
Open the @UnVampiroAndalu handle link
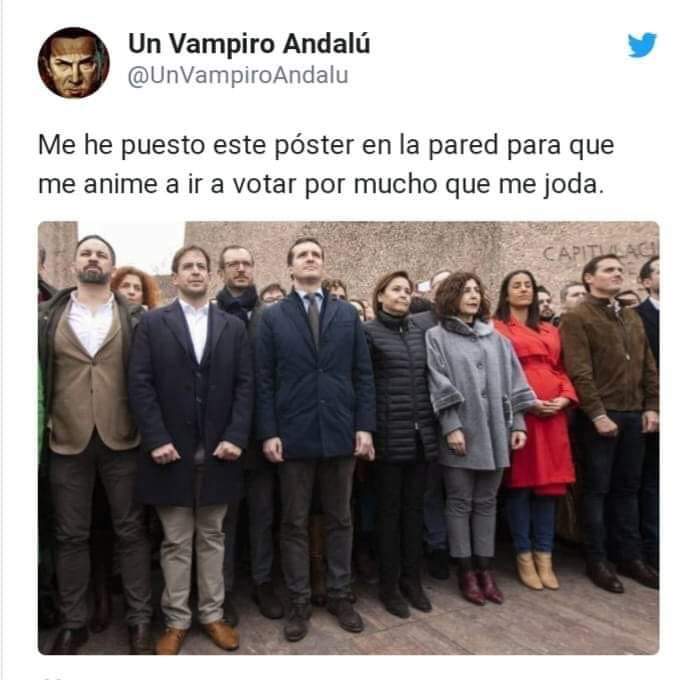coord(238,75)
